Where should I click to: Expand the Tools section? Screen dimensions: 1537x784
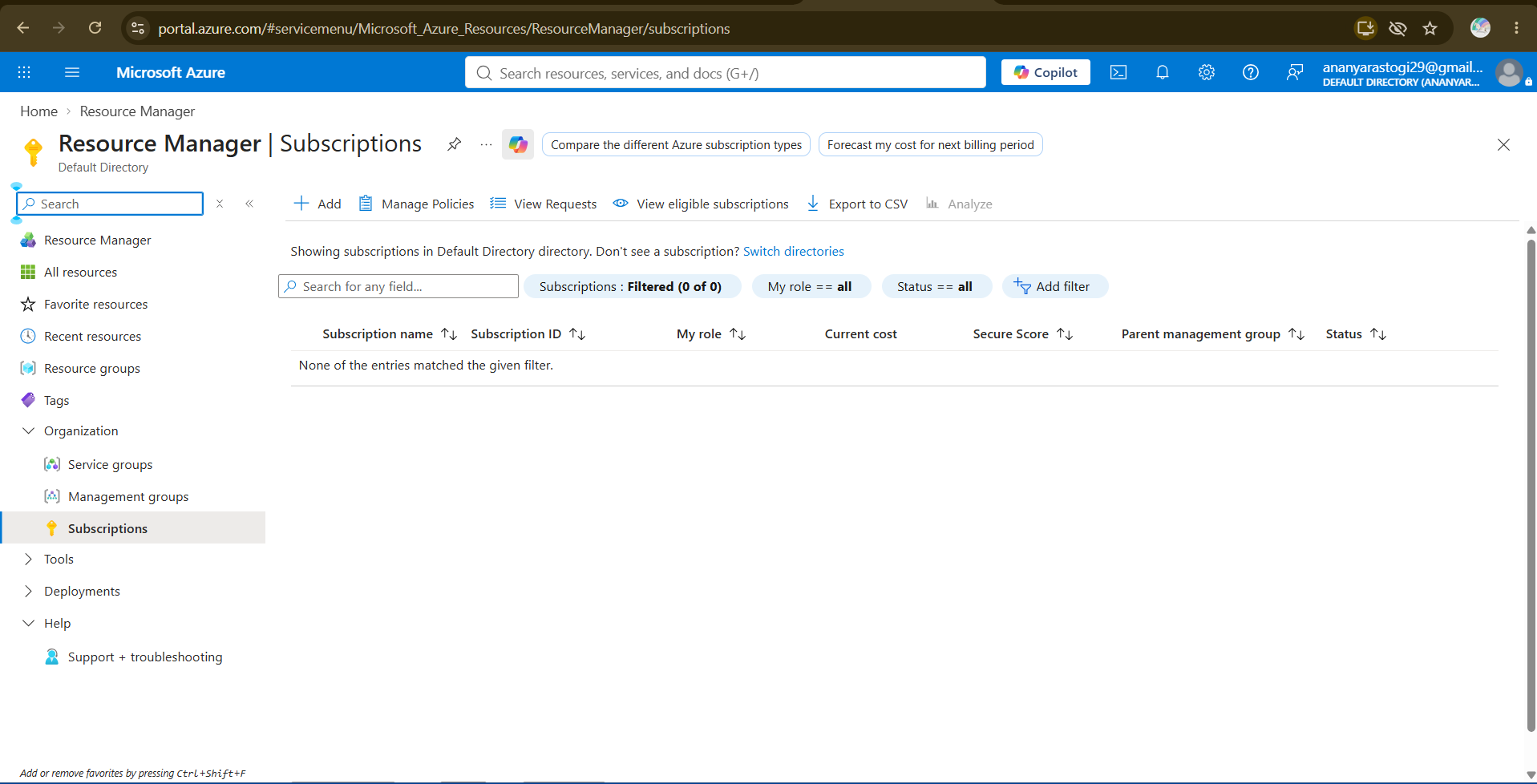coord(28,559)
